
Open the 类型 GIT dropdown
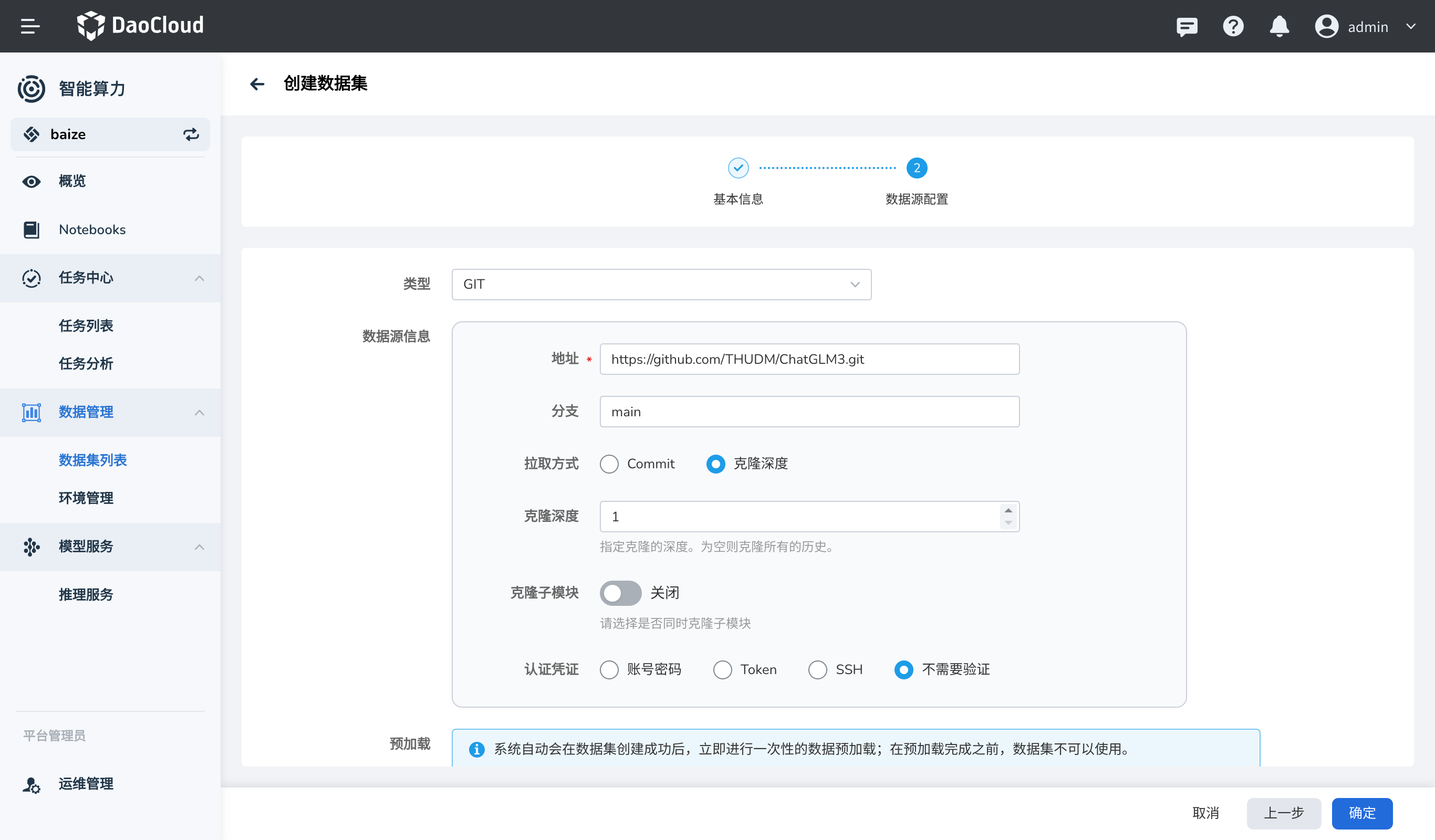(x=661, y=285)
